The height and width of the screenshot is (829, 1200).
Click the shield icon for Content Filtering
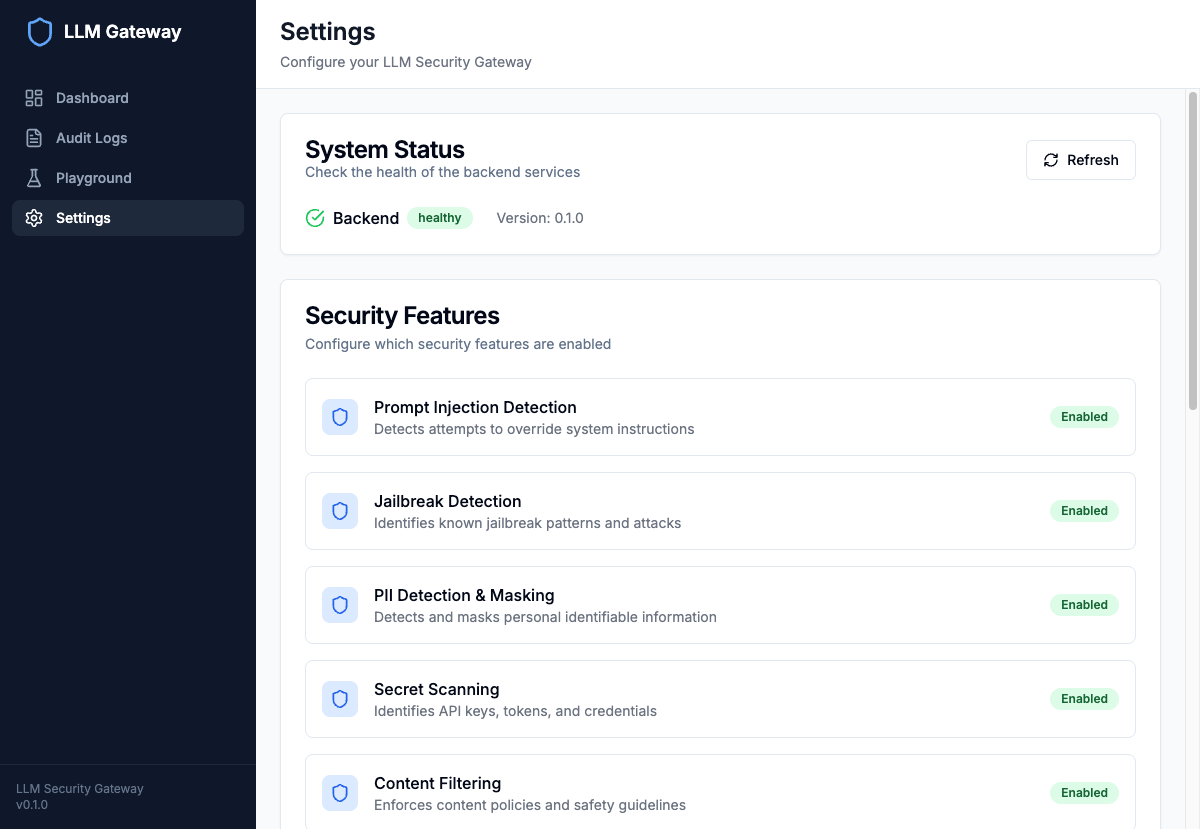(340, 793)
